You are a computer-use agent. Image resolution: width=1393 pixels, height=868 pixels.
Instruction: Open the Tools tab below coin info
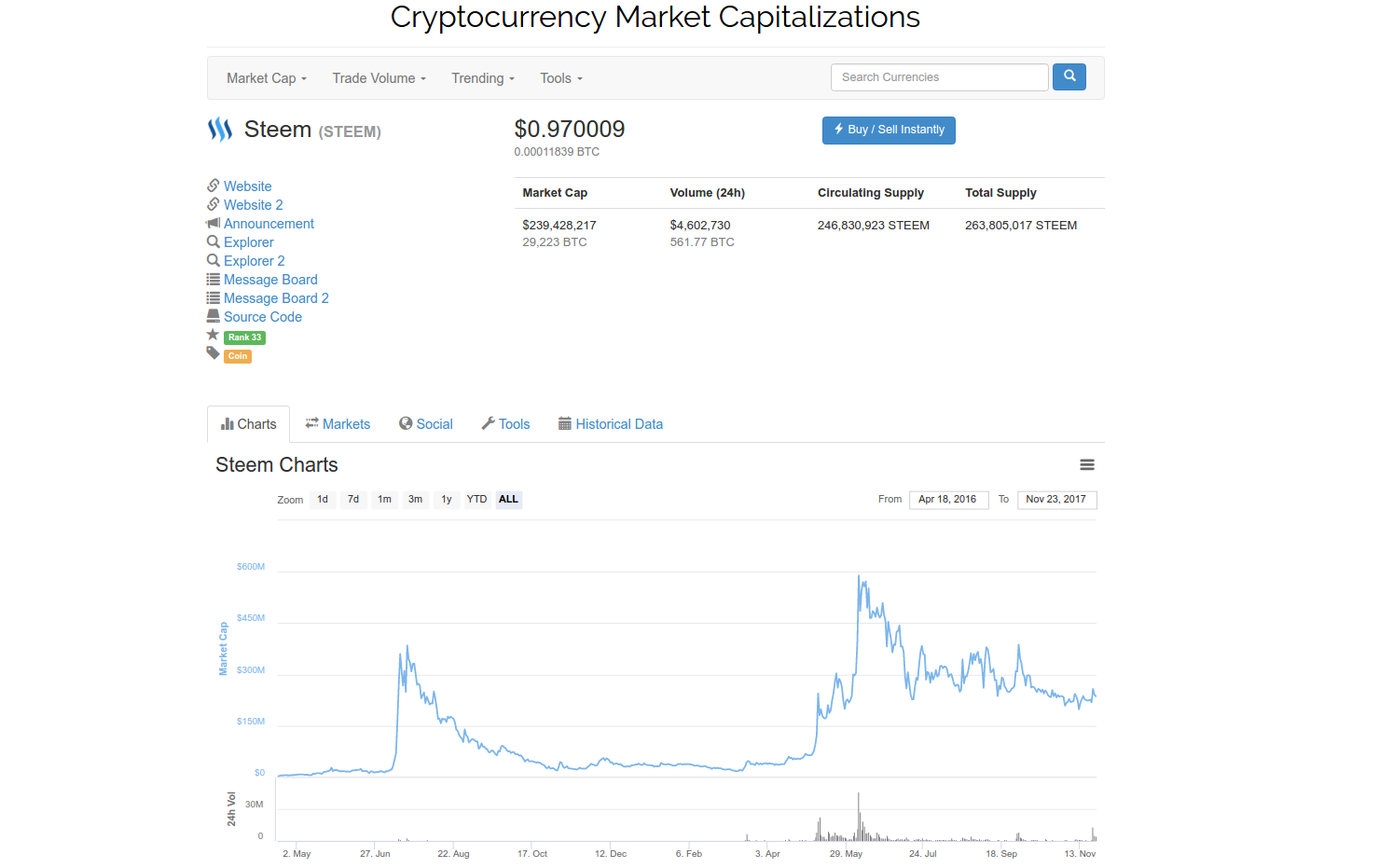[505, 424]
